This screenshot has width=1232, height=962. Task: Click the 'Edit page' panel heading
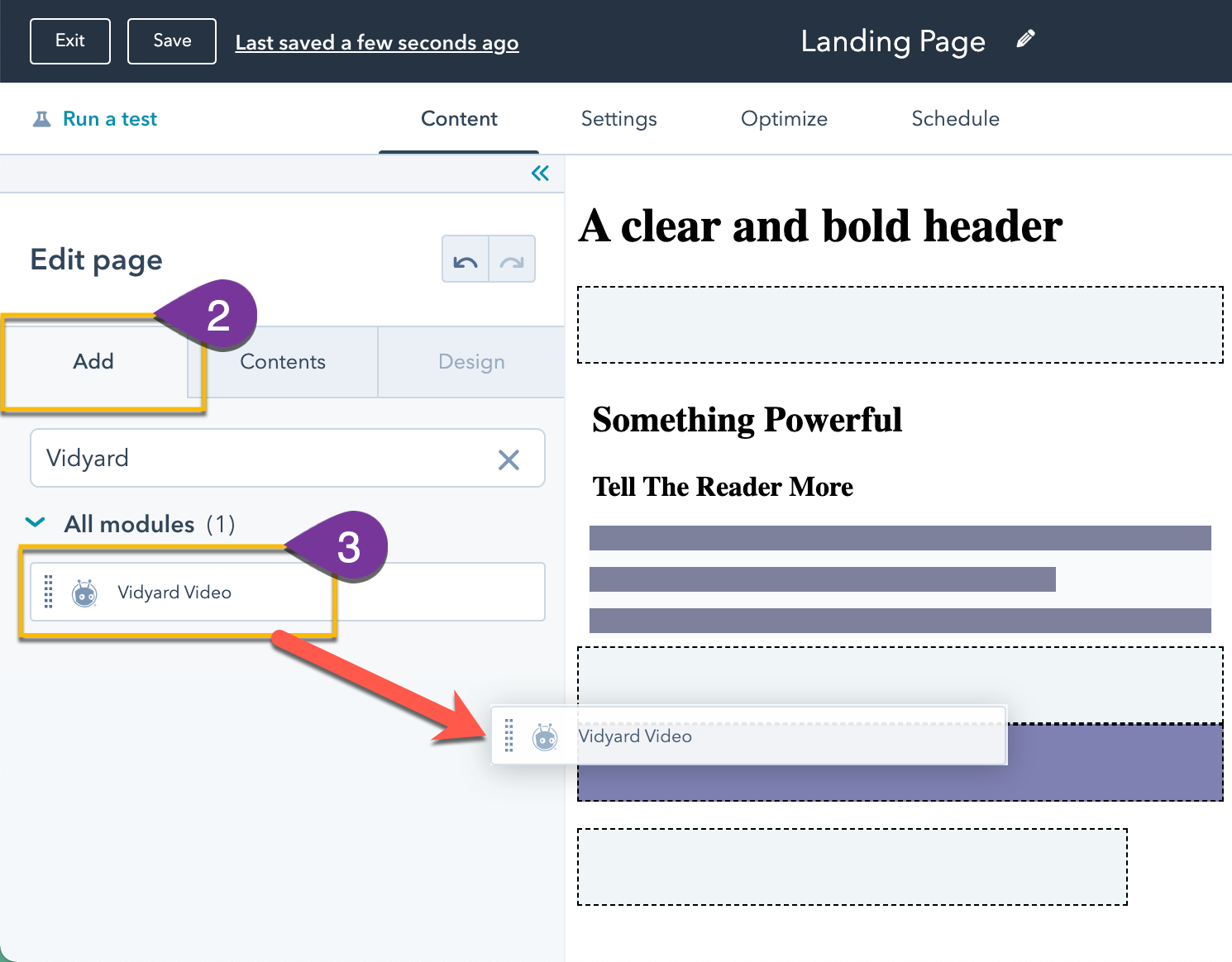pos(96,260)
